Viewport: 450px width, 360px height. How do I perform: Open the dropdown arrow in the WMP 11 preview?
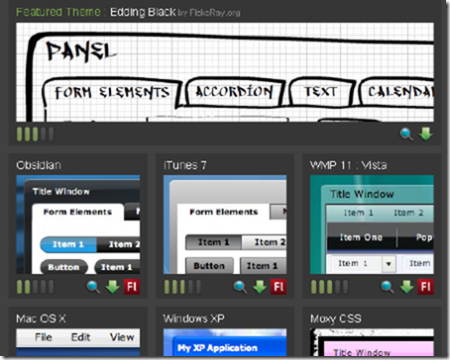point(388,264)
